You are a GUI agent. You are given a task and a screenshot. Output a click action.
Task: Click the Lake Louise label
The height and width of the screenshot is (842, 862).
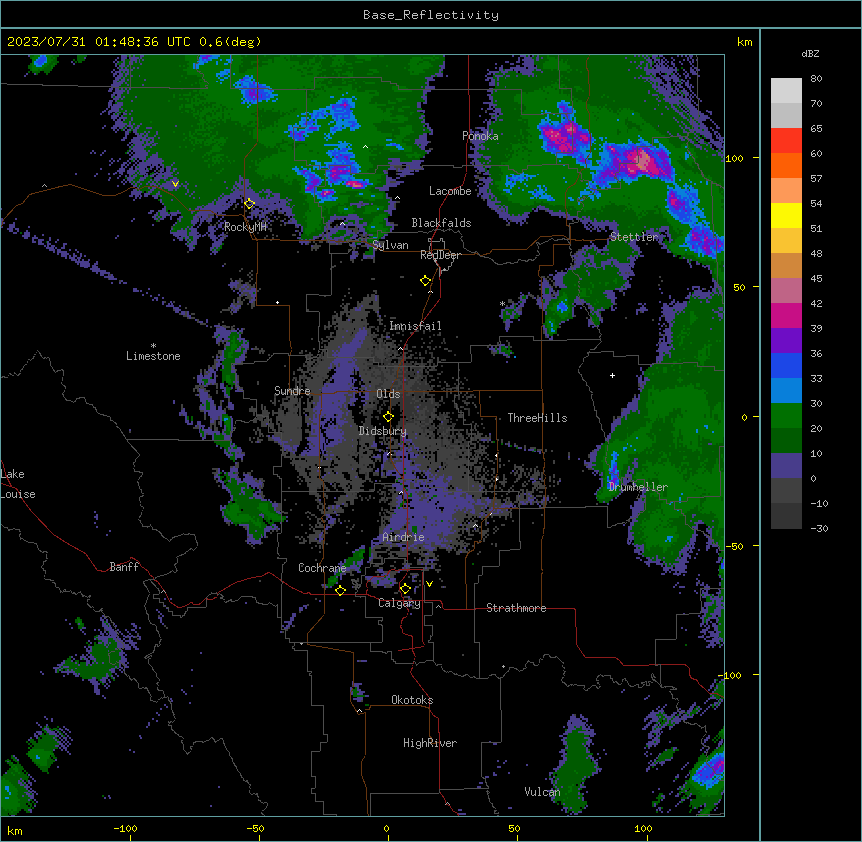coord(18,484)
